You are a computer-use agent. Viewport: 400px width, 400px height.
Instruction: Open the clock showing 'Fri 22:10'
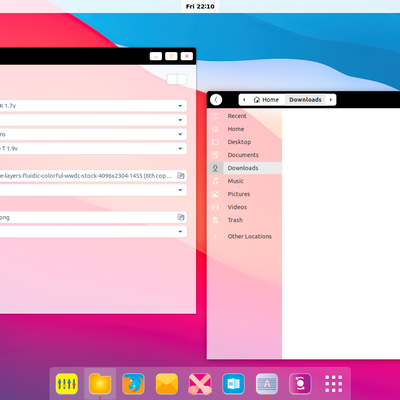point(200,6)
